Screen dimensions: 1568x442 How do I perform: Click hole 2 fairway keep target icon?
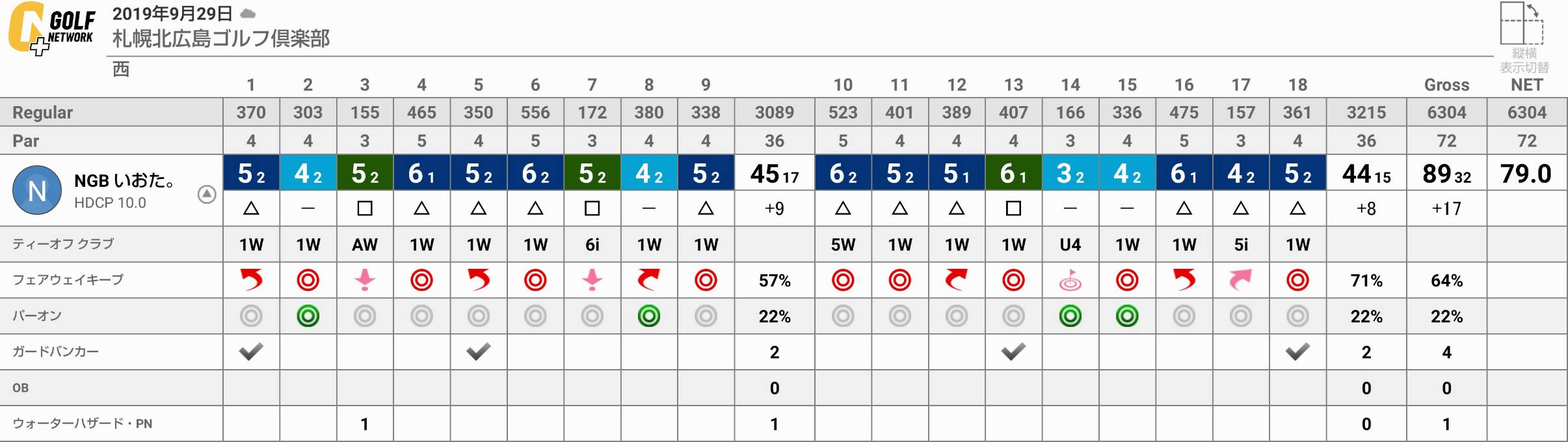click(x=308, y=281)
